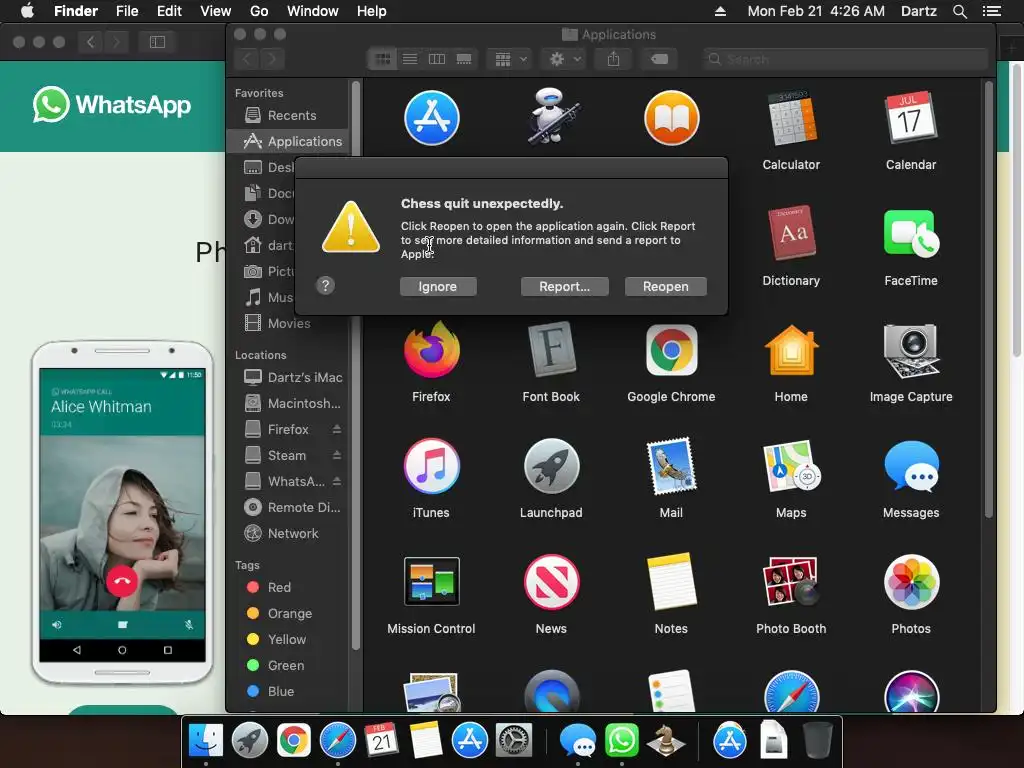
Task: Open Spotlight search in menu bar
Action: 959,11
